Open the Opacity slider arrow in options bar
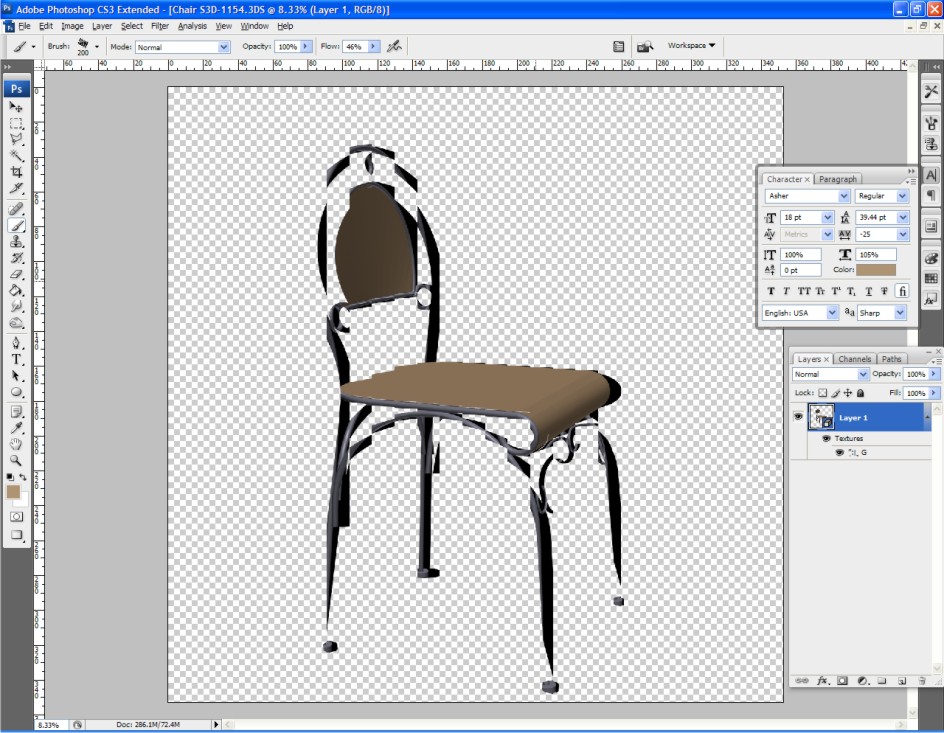This screenshot has height=733, width=944. [306, 46]
